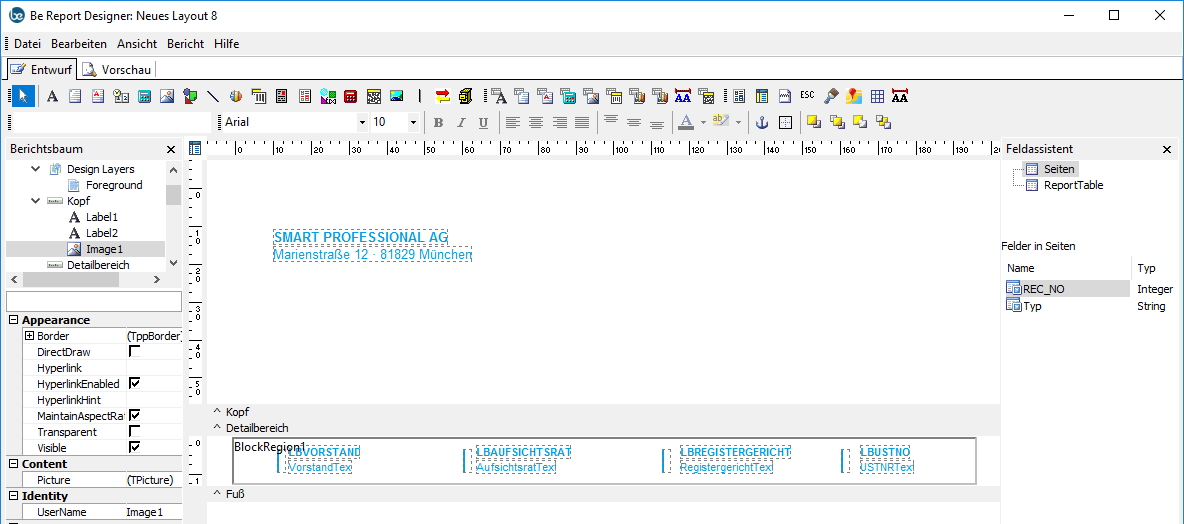Select ReportTable in the Feldassistent
Screen dimensions: 1184x524
(1073, 185)
